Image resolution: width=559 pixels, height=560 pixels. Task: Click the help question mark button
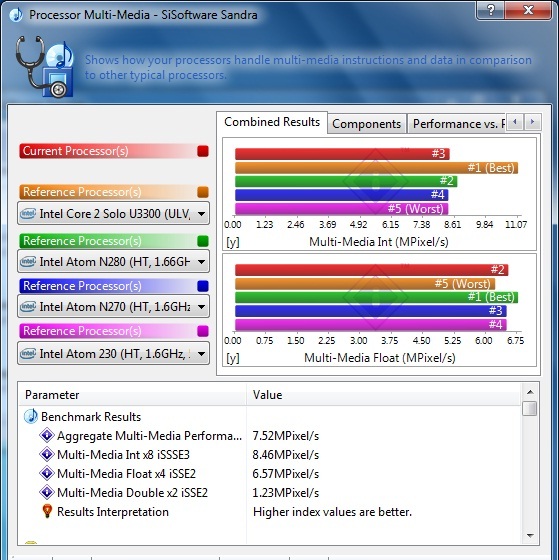pyautogui.click(x=491, y=10)
